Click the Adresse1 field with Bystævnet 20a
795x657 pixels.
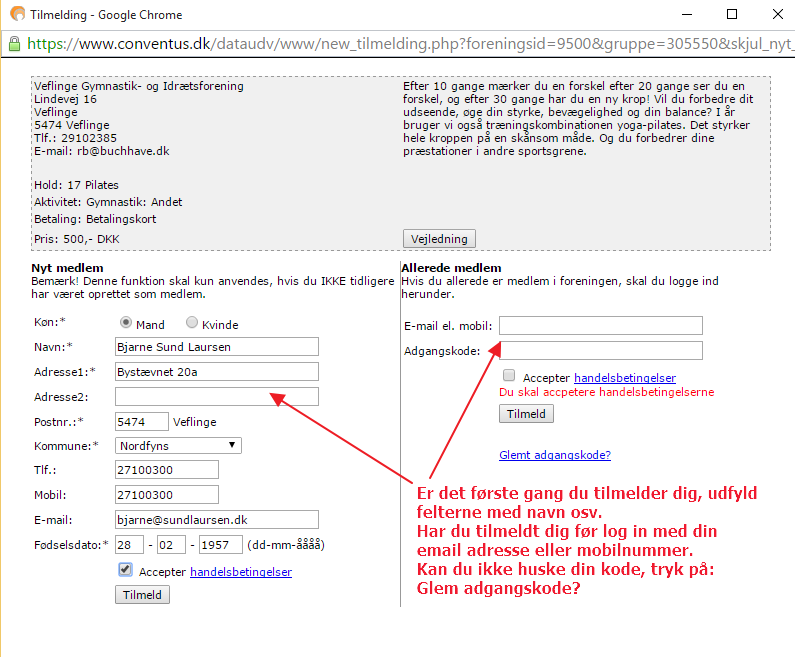click(x=217, y=372)
